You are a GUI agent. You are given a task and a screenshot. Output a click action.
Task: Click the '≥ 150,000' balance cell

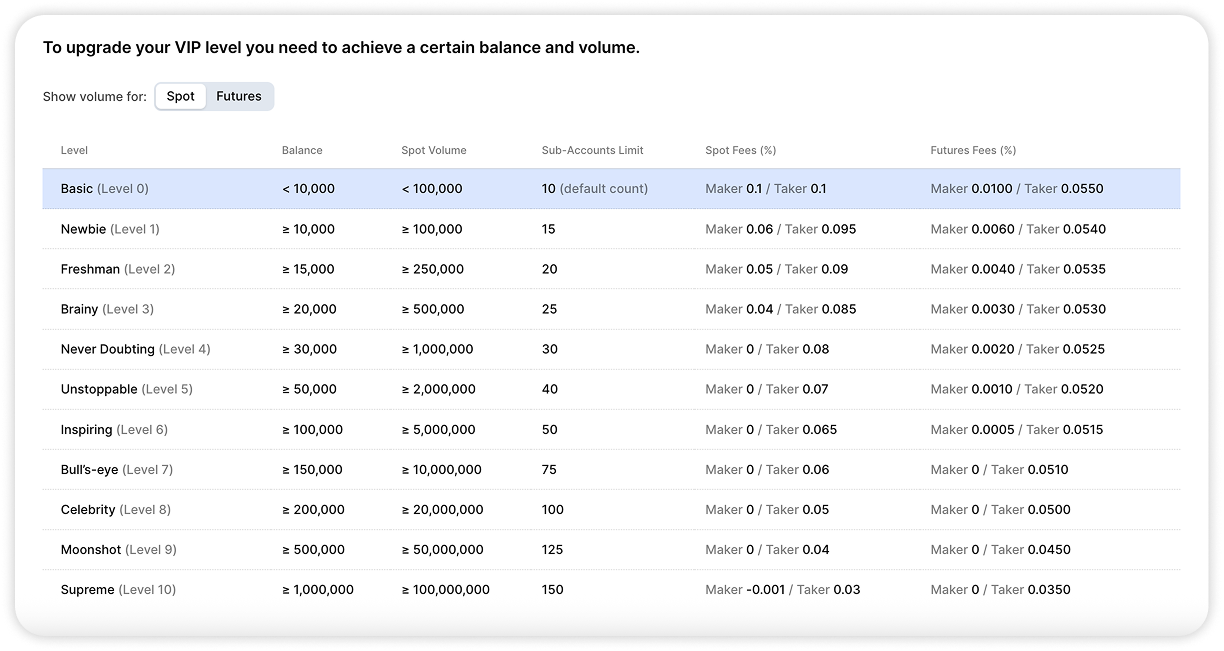click(312, 469)
